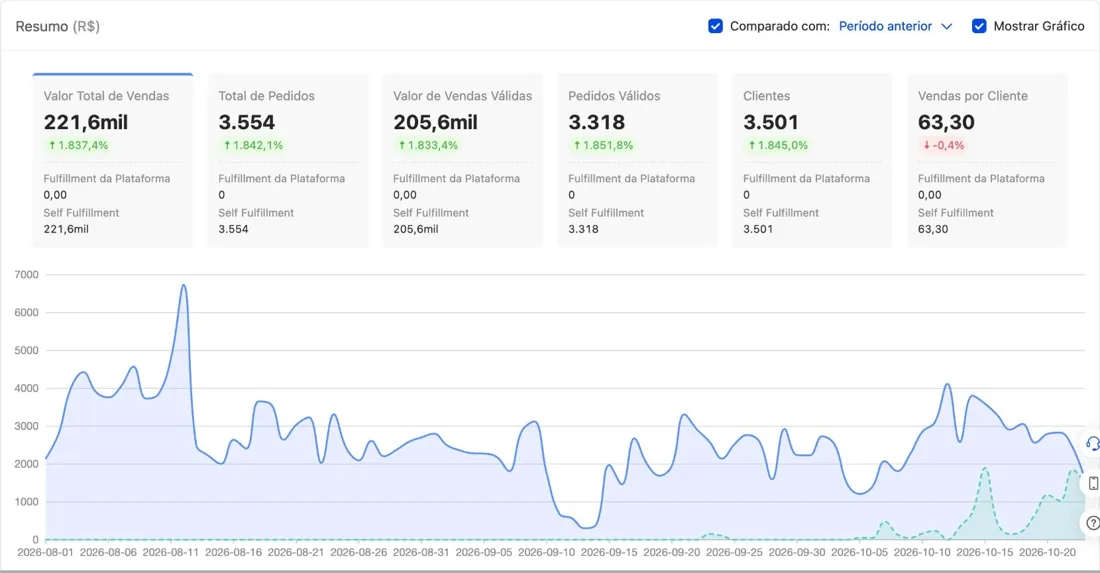
Task: Click Fulfillment da Plataforma in Total de Pedidos card
Action: [x=281, y=178]
